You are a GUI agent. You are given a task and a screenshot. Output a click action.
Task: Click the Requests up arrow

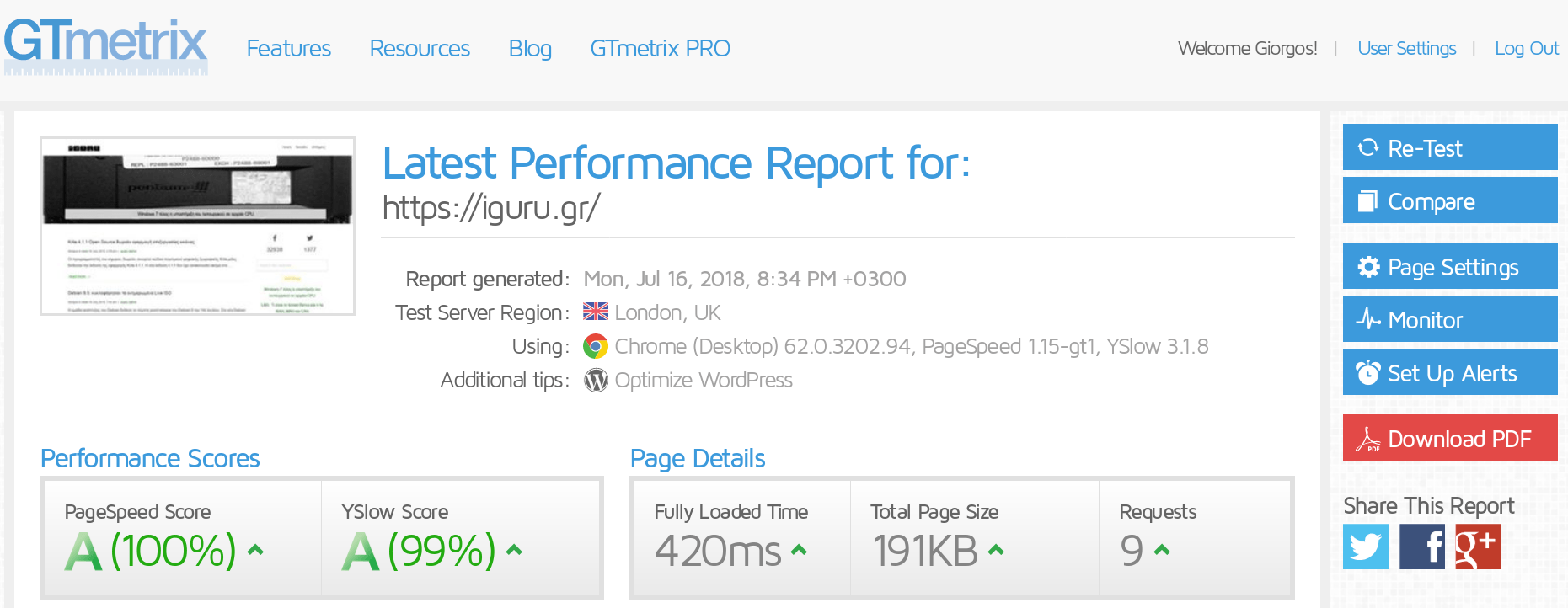tap(1162, 551)
